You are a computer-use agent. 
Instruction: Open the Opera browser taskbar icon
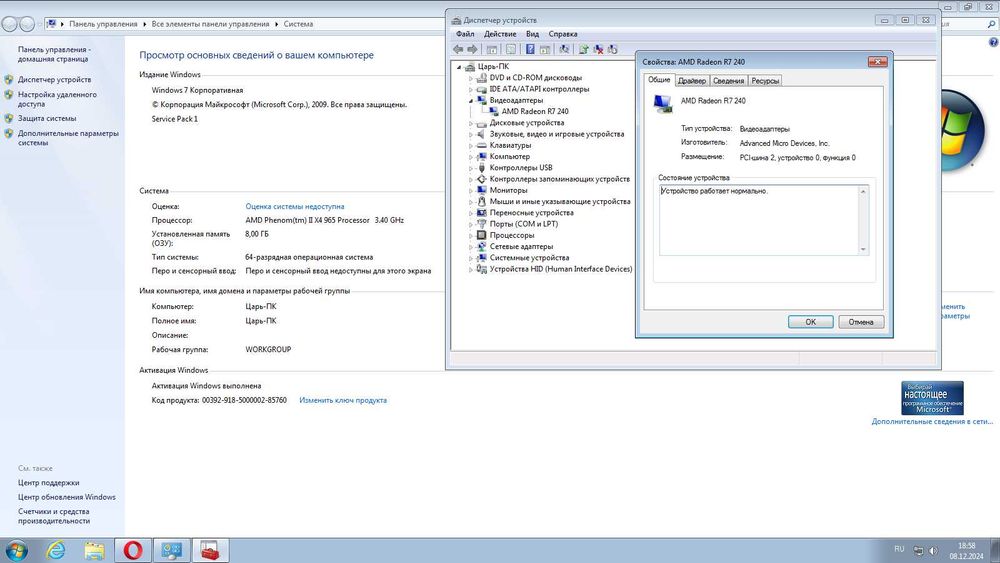[133, 550]
